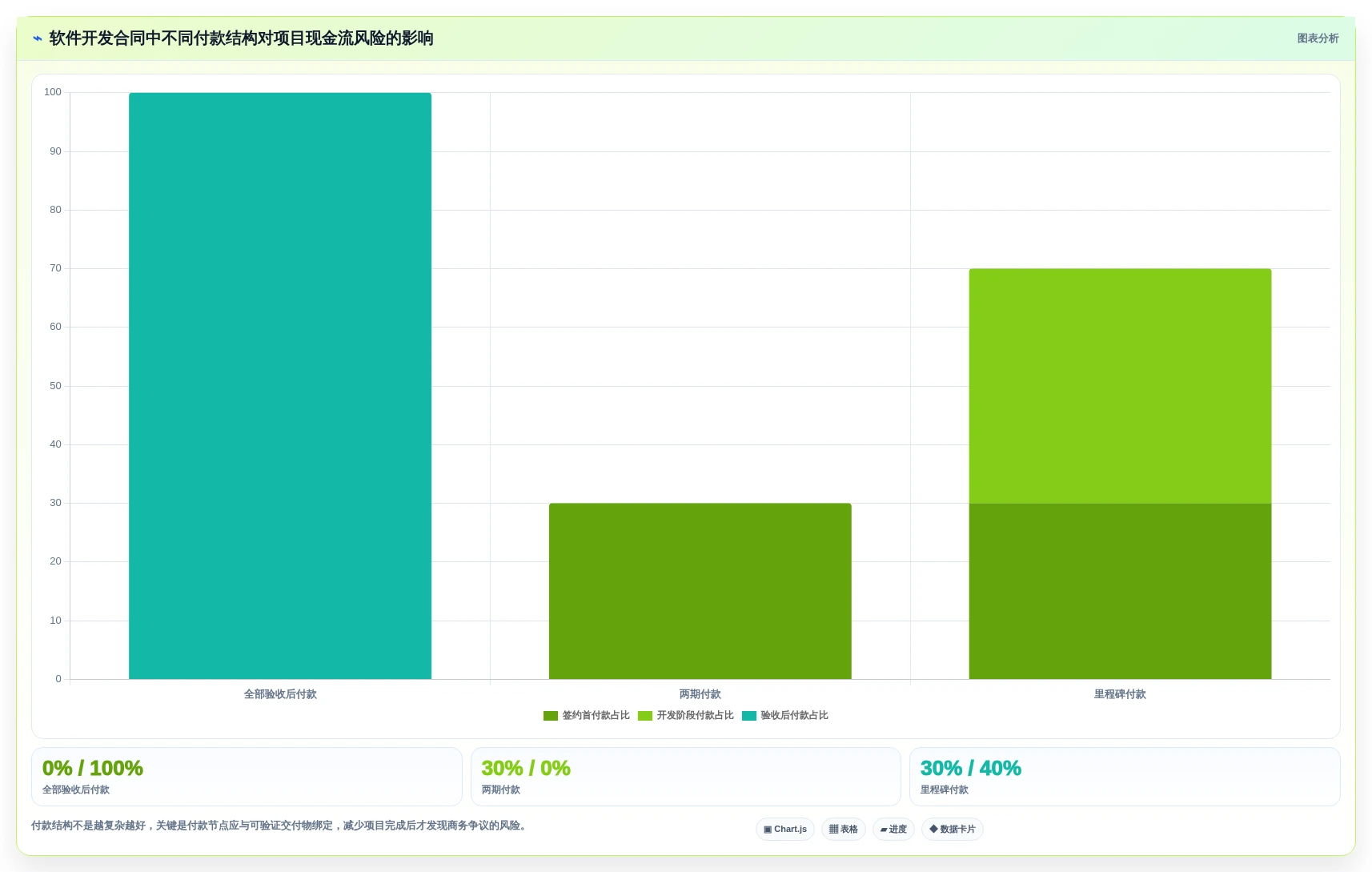
Task: Click the 数据卡片 tag pill
Action: 953,830
